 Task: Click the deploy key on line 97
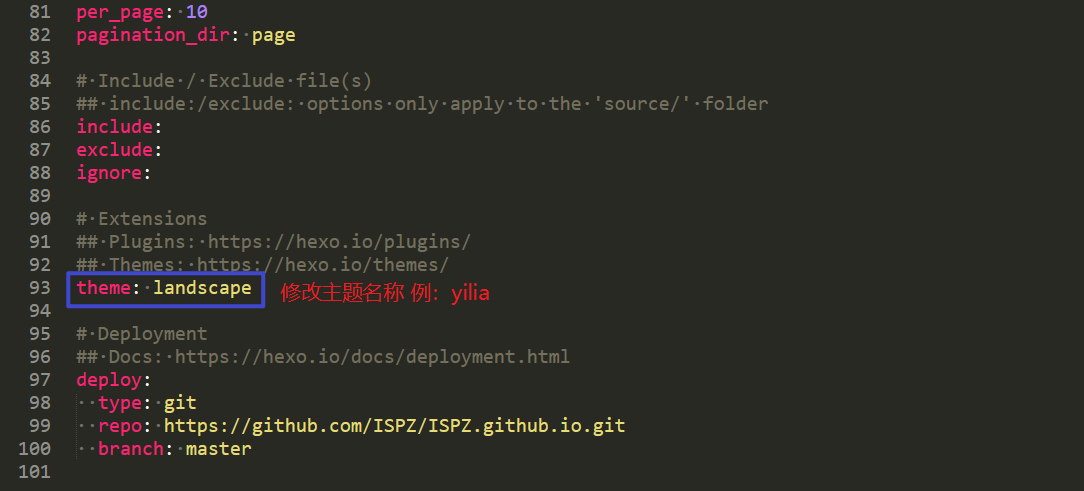(109, 380)
